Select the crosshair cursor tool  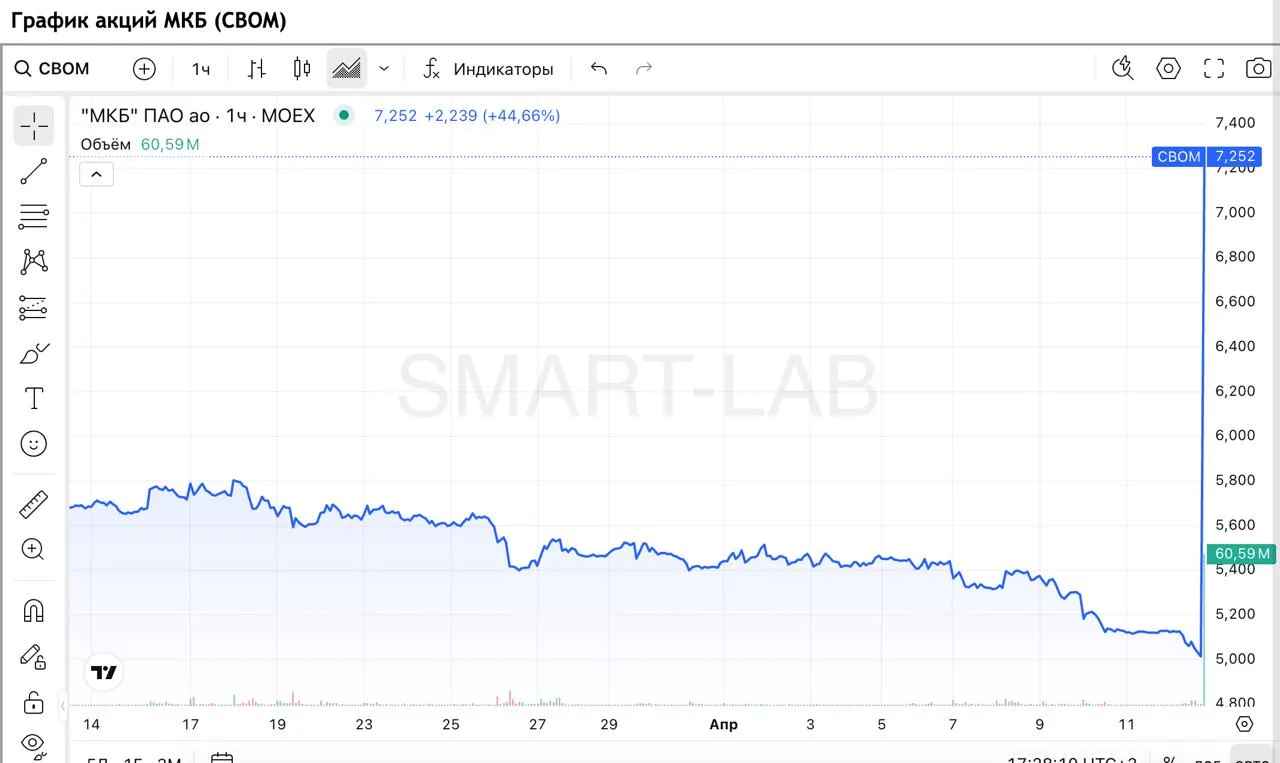[x=34, y=126]
